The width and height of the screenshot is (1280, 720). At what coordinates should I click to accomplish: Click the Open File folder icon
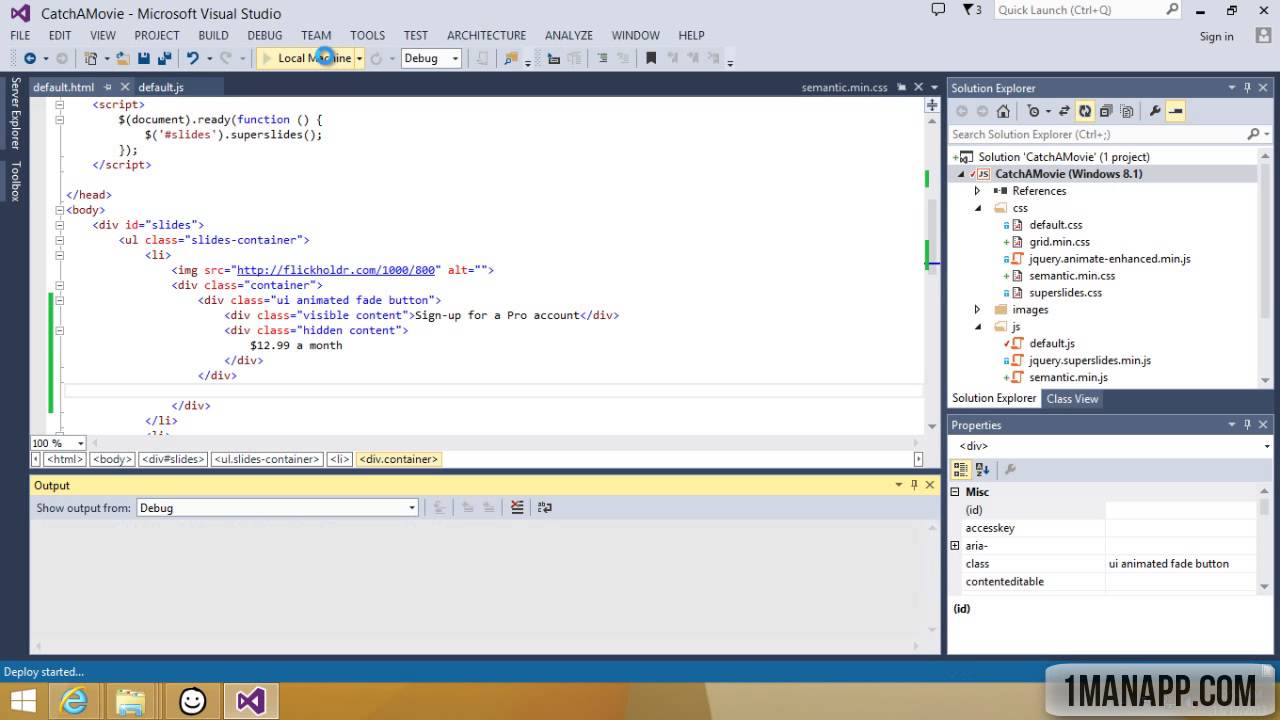123,58
